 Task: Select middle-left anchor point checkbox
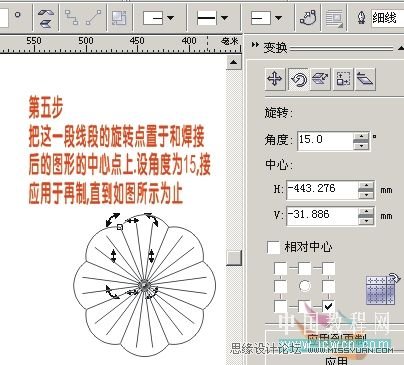280,286
